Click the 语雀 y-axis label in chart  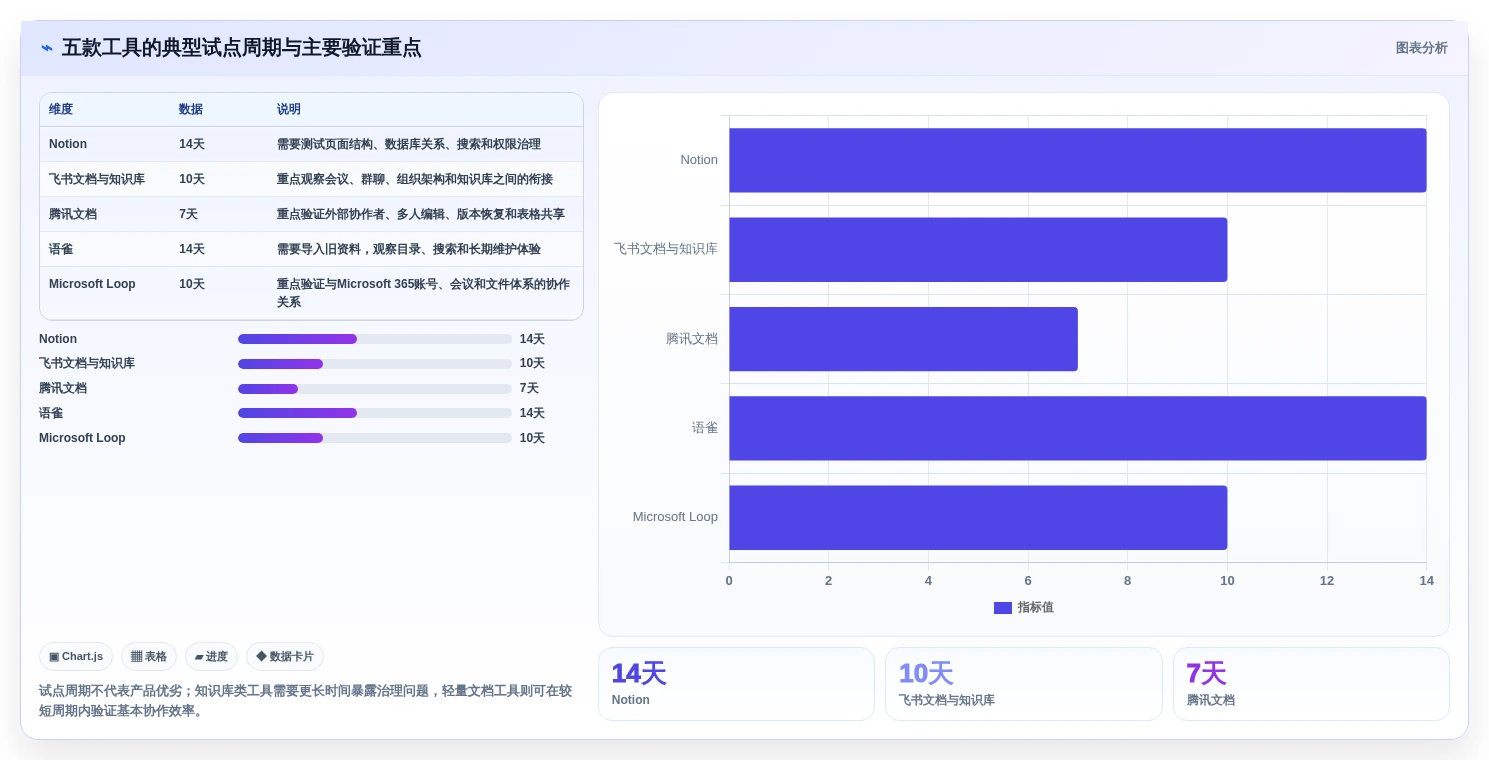[x=705, y=428]
